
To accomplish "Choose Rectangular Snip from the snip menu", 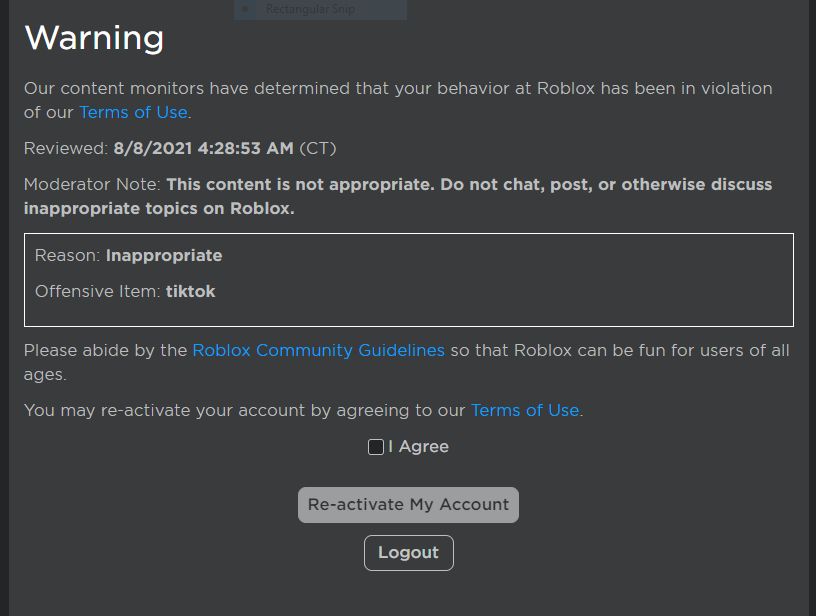I will (x=311, y=9).
